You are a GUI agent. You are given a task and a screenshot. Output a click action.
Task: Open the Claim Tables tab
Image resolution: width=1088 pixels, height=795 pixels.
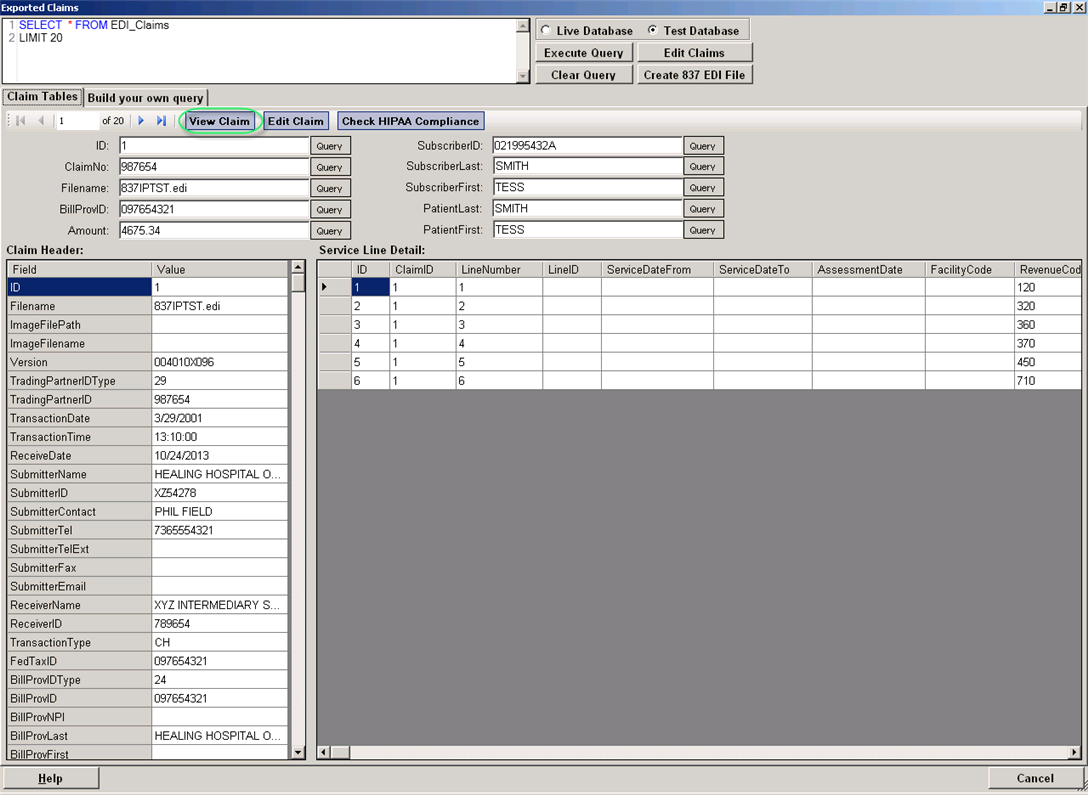42,97
